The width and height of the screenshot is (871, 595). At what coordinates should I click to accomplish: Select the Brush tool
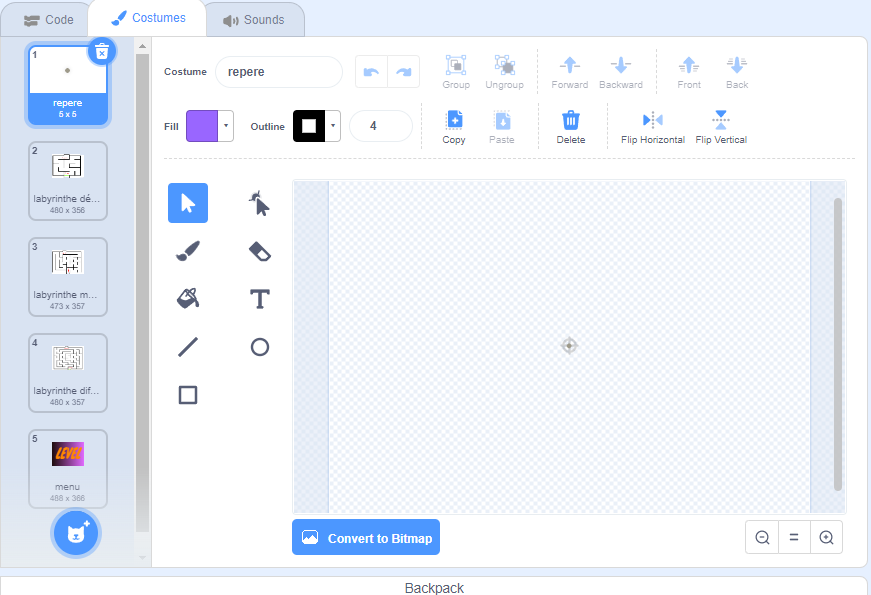point(188,251)
